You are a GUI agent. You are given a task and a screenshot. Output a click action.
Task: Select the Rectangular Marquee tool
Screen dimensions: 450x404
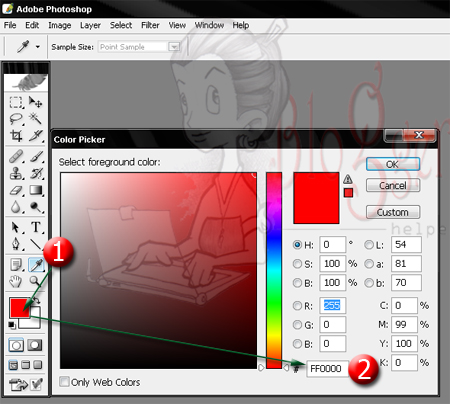(x=16, y=102)
